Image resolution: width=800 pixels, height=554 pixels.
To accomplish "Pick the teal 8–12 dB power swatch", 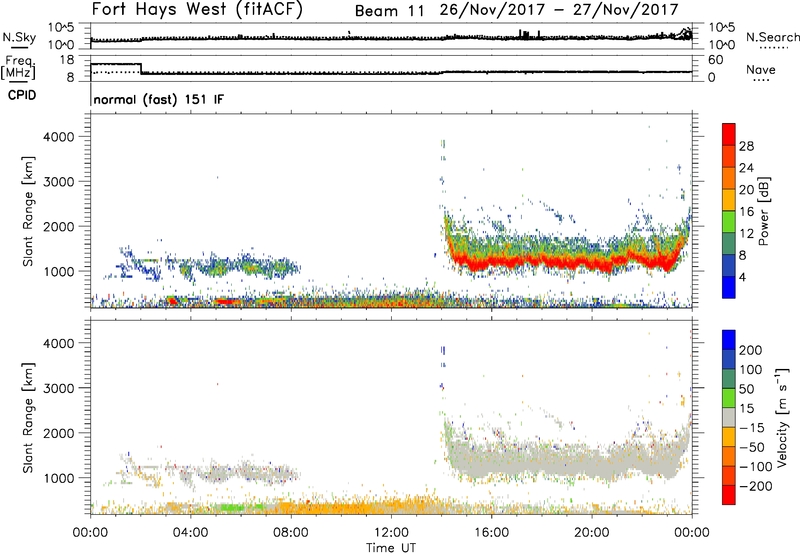I will [x=729, y=244].
